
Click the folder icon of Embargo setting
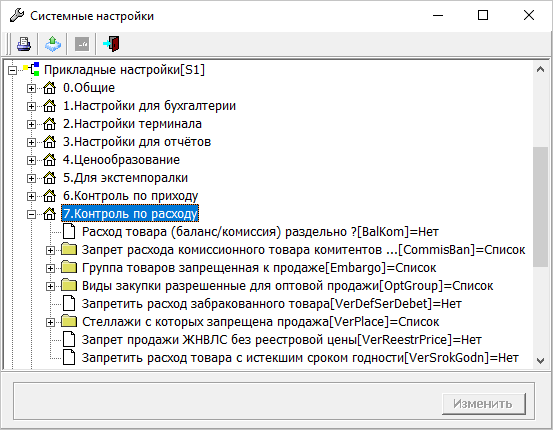69,267
